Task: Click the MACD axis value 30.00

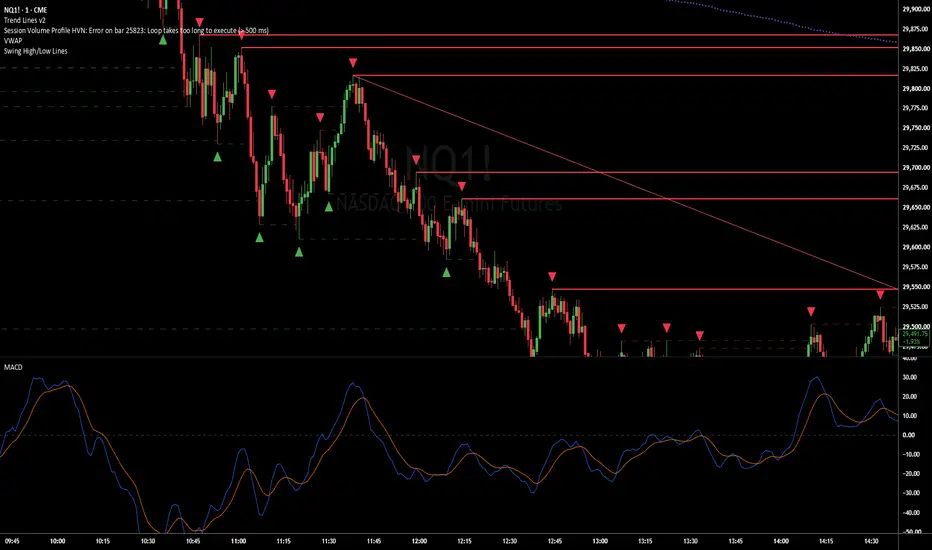Action: click(909, 378)
